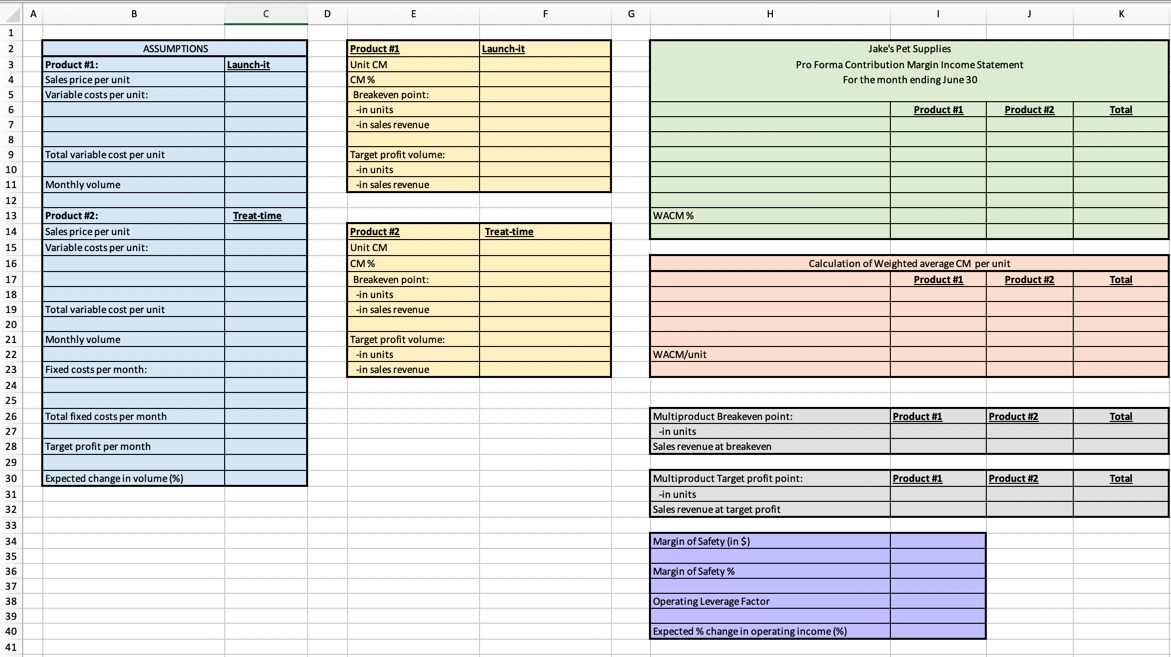
Task: Click the Treat-time cell beside Product #2
Action: pyautogui.click(x=265, y=215)
